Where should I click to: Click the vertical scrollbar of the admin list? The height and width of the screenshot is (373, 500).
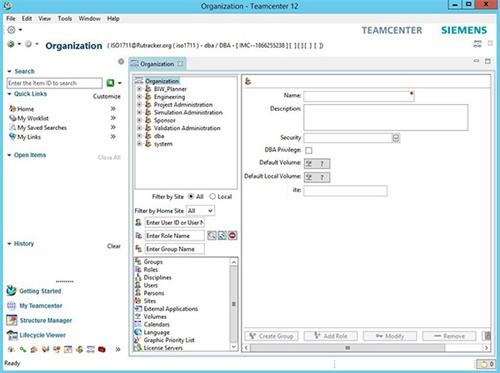(x=234, y=304)
